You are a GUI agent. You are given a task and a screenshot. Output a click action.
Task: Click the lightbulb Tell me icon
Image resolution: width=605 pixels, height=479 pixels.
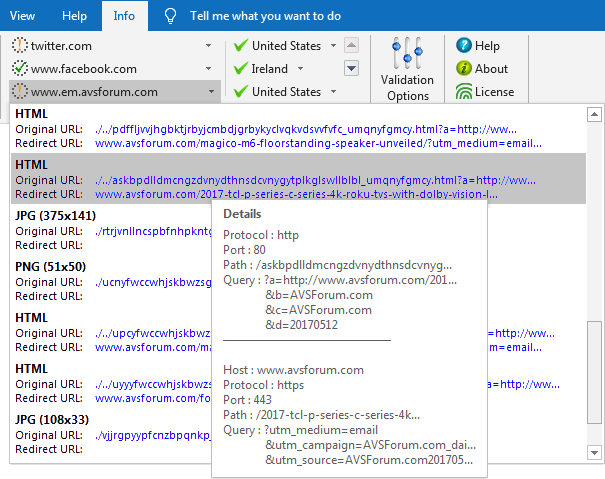pos(171,16)
